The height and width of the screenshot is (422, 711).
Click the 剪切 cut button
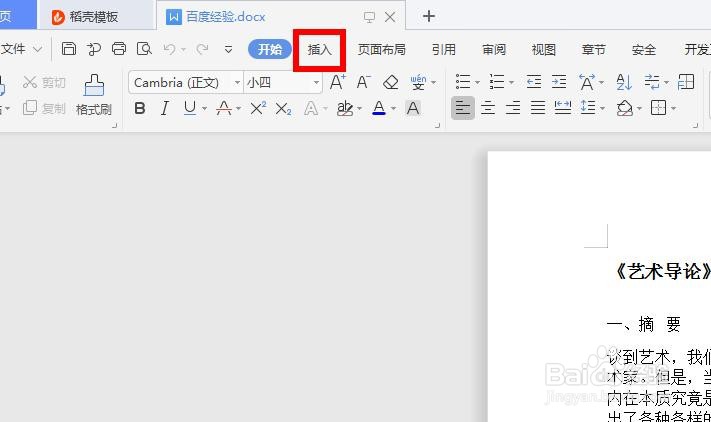[44, 82]
